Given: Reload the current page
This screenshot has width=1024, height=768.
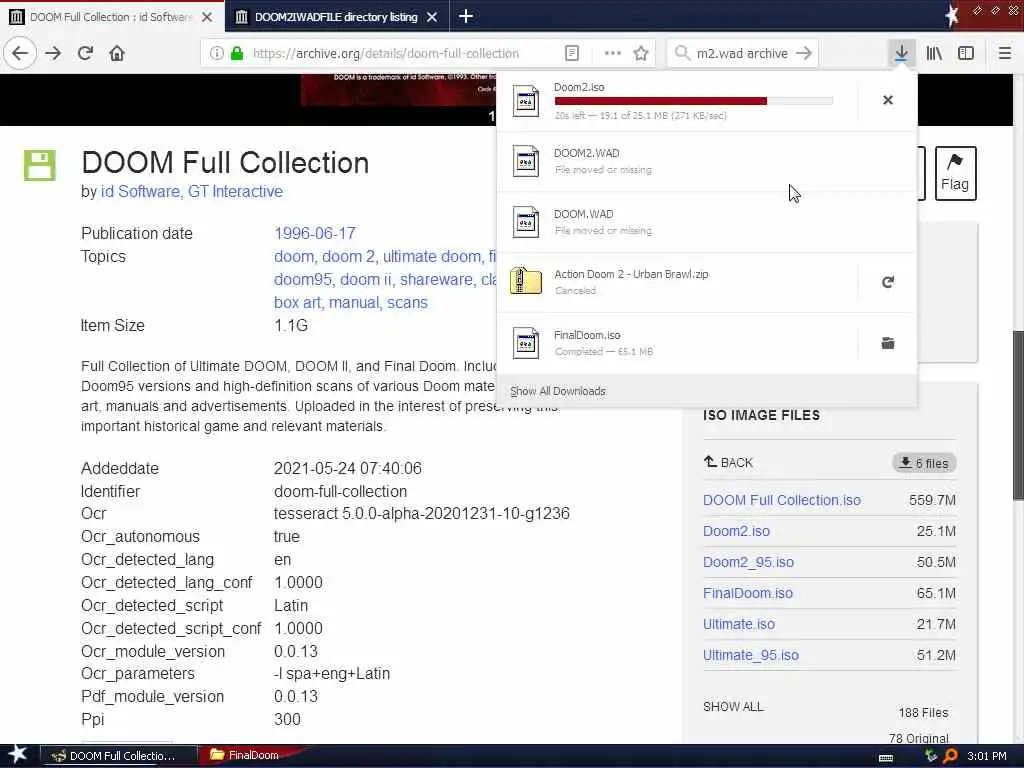Looking at the screenshot, I should click(x=85, y=53).
